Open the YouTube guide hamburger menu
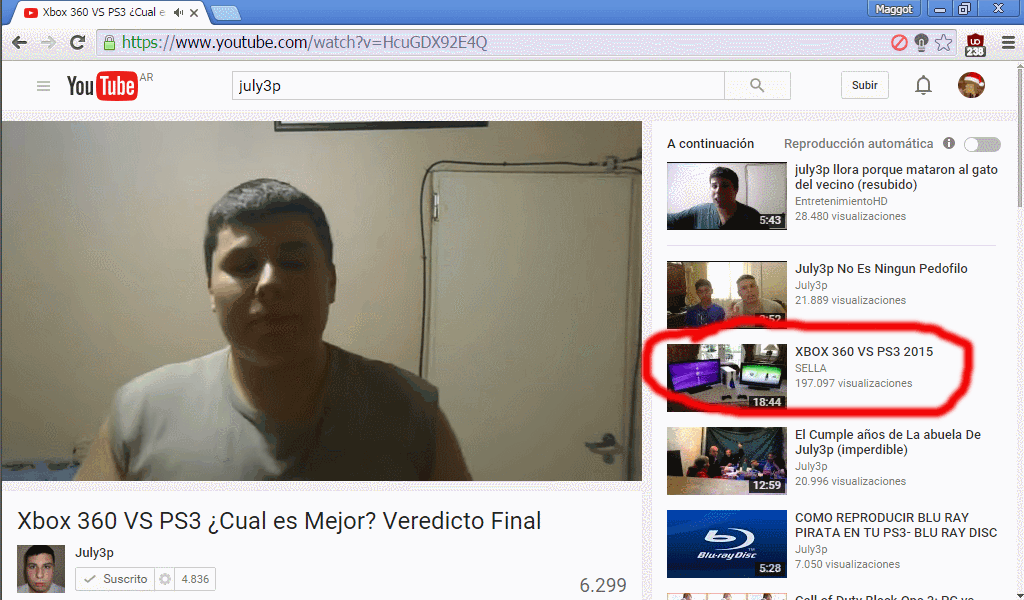Viewport: 1024px width, 600px height. (43, 86)
